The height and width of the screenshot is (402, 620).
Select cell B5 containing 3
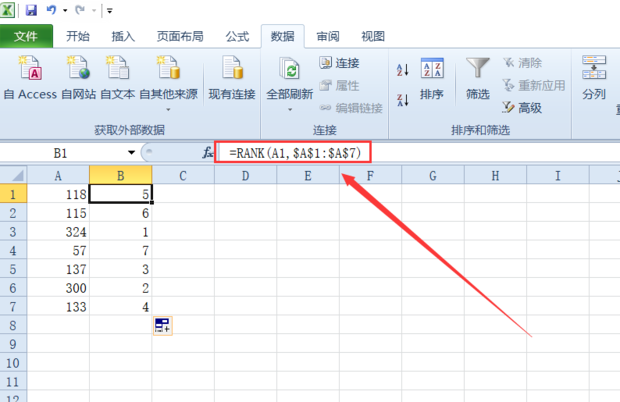coord(121,269)
